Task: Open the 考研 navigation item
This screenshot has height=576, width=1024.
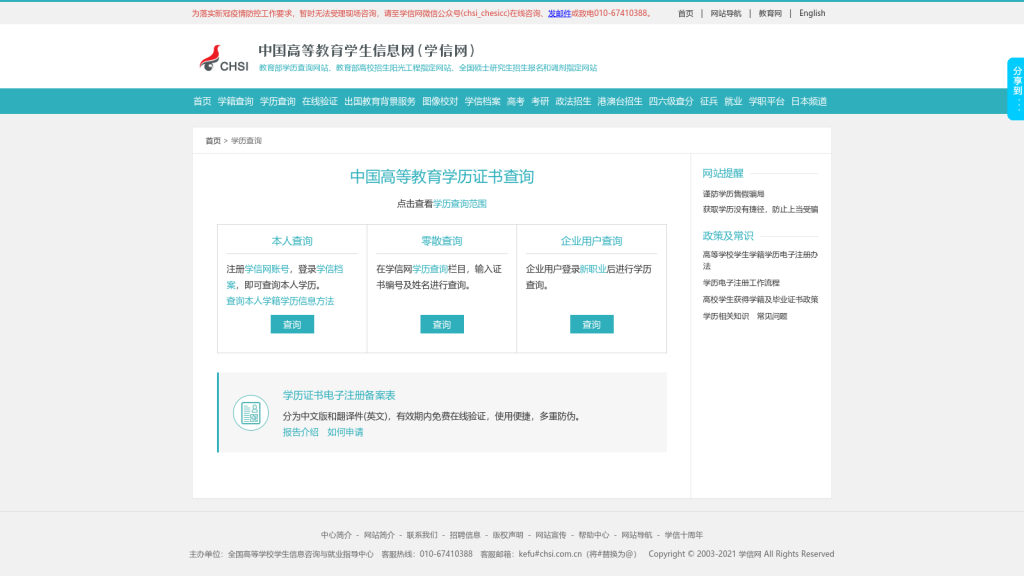Action: tap(540, 101)
